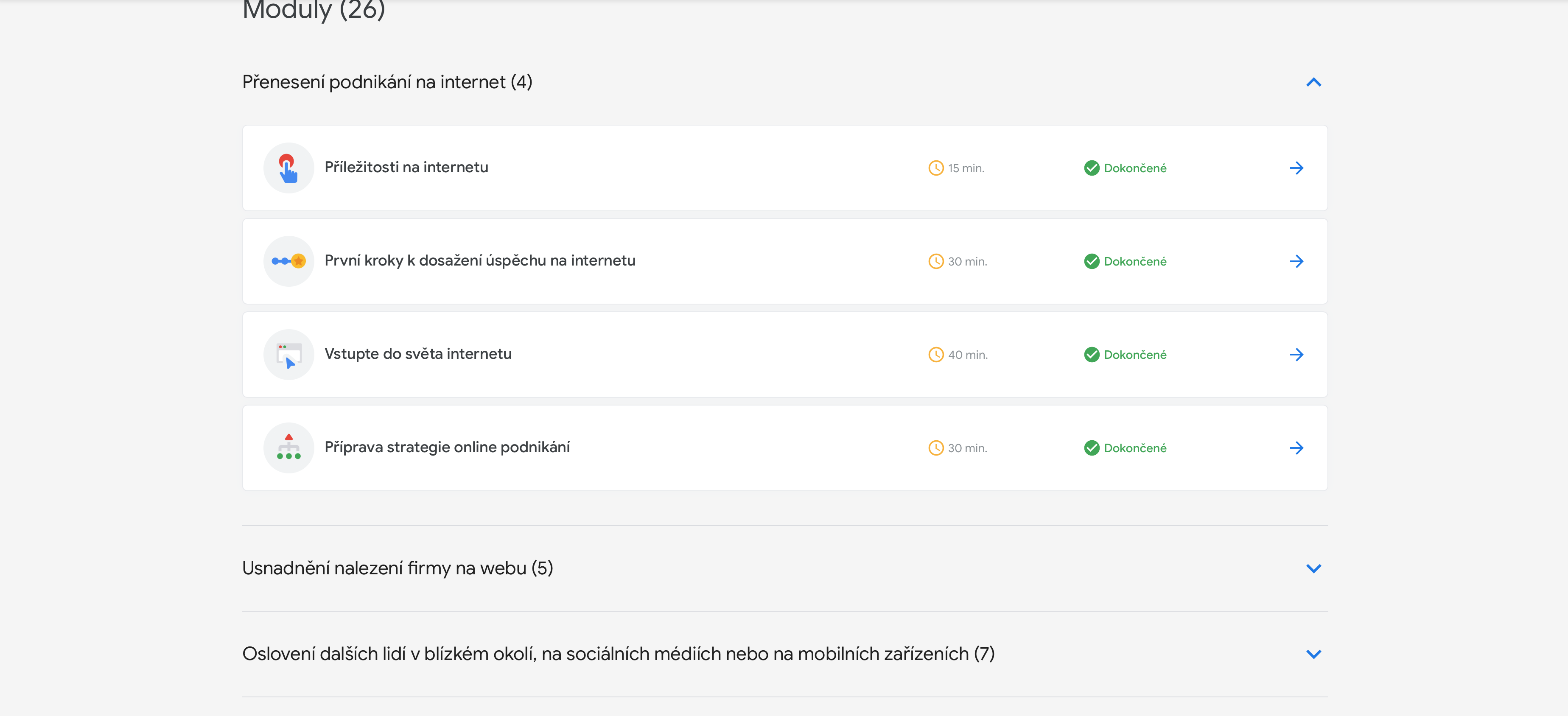Click the hand pointer icon for Příležitosti na internetu

[x=288, y=168]
